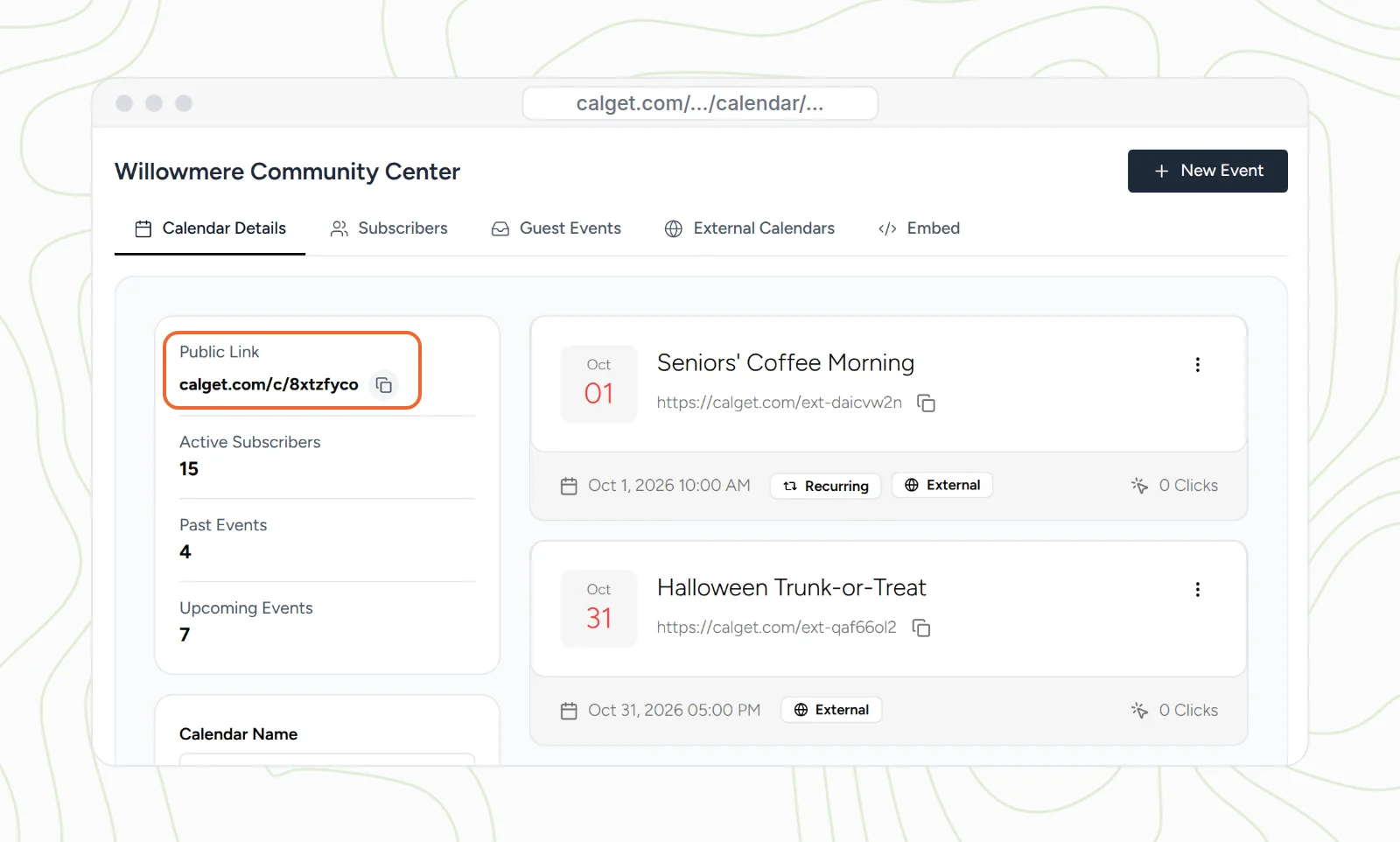Image resolution: width=1400 pixels, height=842 pixels.
Task: Click the Oct 01 date badge
Action: point(598,383)
